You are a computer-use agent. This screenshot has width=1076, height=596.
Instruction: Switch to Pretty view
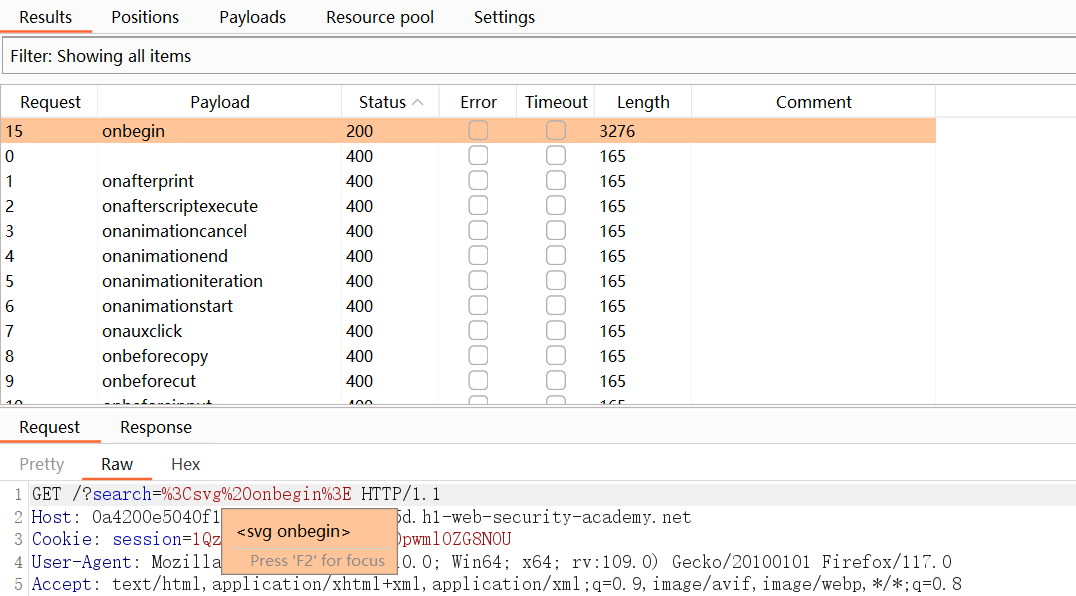(x=41, y=464)
